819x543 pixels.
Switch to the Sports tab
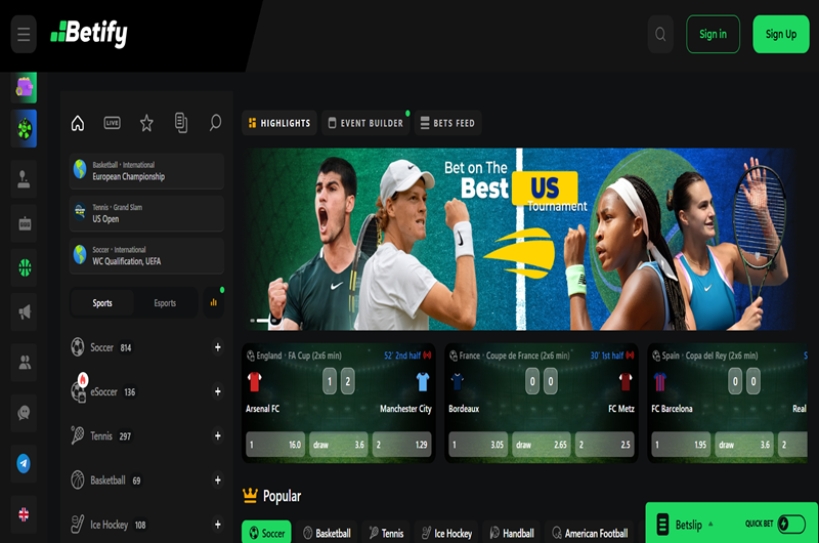point(102,303)
